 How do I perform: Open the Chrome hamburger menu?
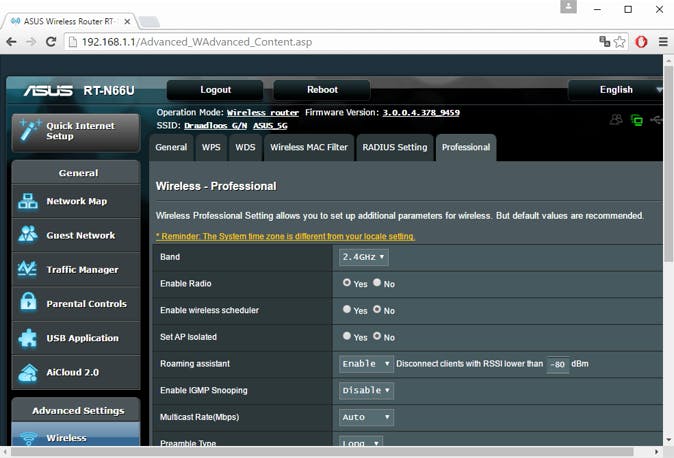coord(663,42)
